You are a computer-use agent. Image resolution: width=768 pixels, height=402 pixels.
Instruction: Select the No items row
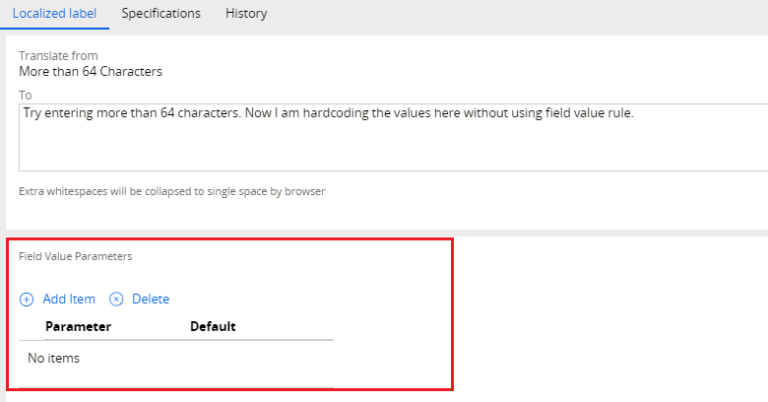54,358
